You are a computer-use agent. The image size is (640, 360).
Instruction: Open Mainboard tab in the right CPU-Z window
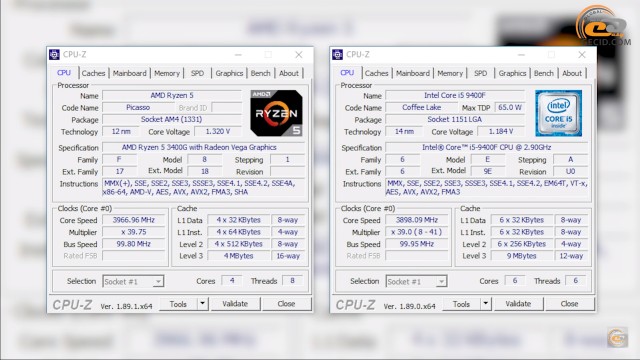[413, 73]
